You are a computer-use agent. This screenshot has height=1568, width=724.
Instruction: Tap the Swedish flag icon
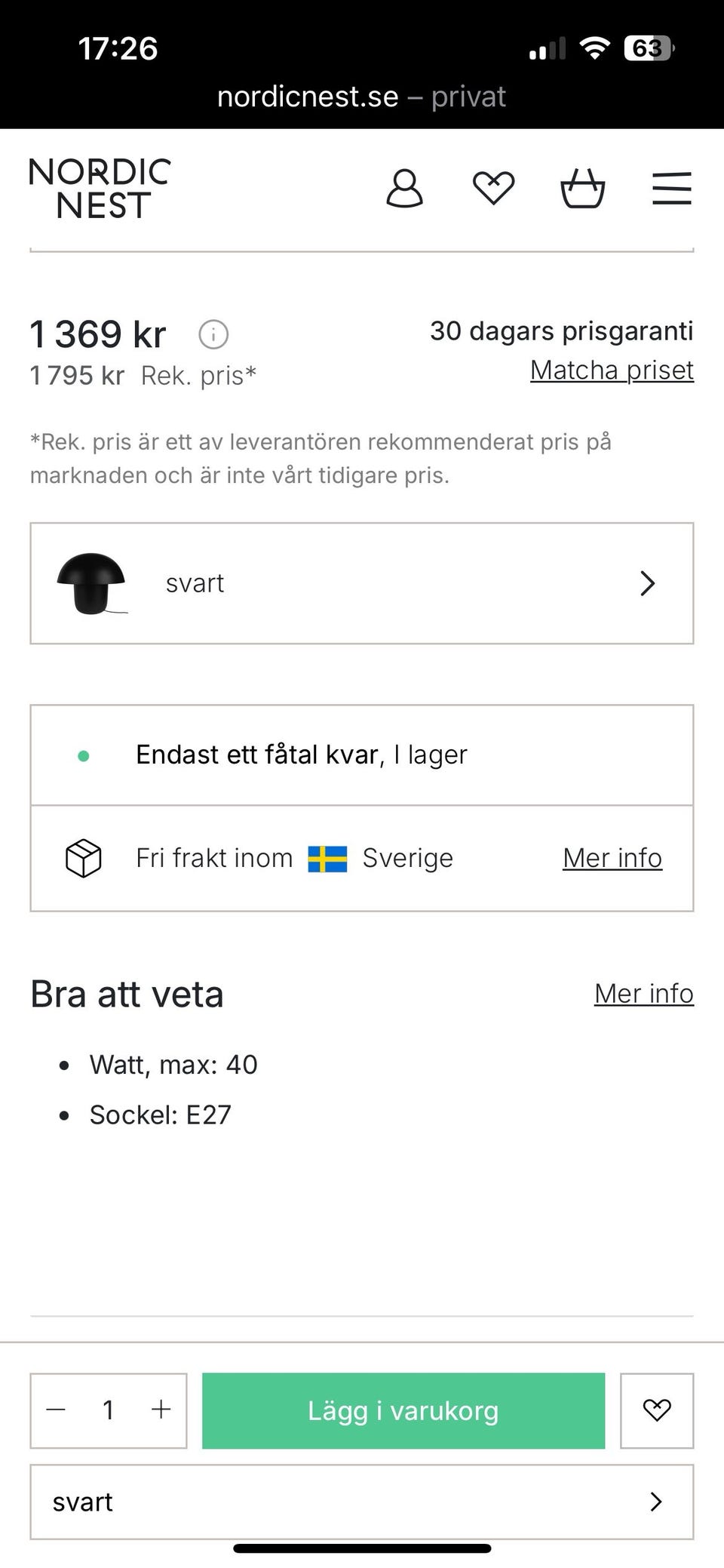pyautogui.click(x=327, y=859)
